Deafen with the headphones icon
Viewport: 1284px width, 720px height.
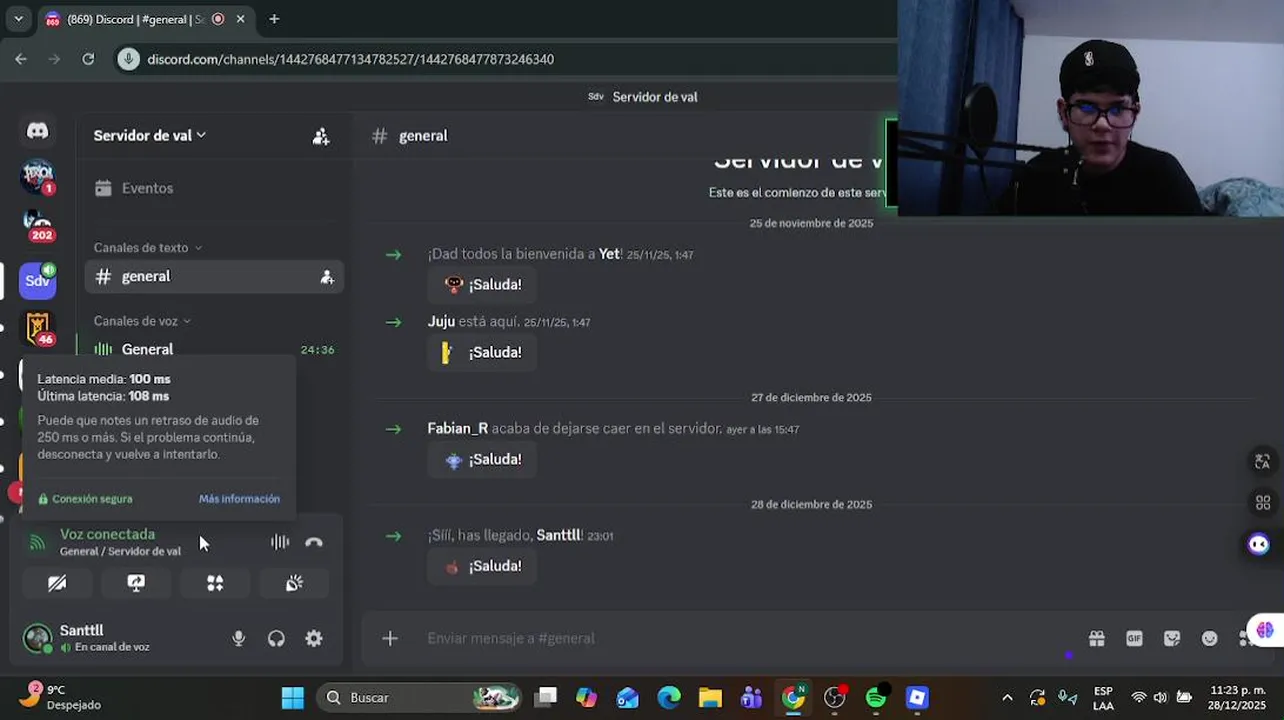click(x=276, y=638)
